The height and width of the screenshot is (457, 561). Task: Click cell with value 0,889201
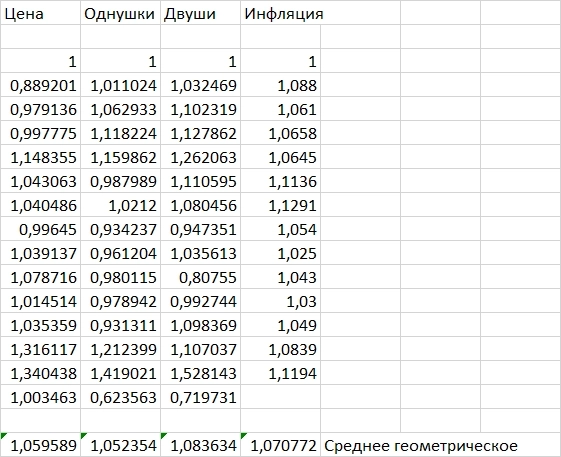[x=40, y=85]
